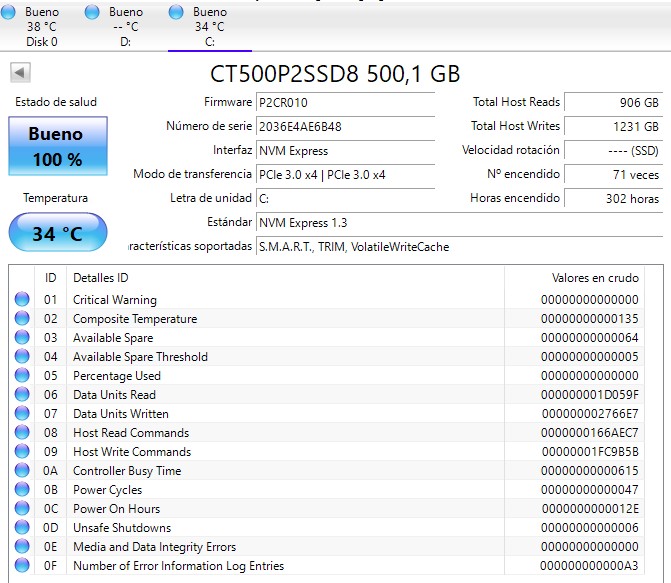Click status icon of Available Spare Threshold row
The height and width of the screenshot is (583, 671).
[x=22, y=356]
